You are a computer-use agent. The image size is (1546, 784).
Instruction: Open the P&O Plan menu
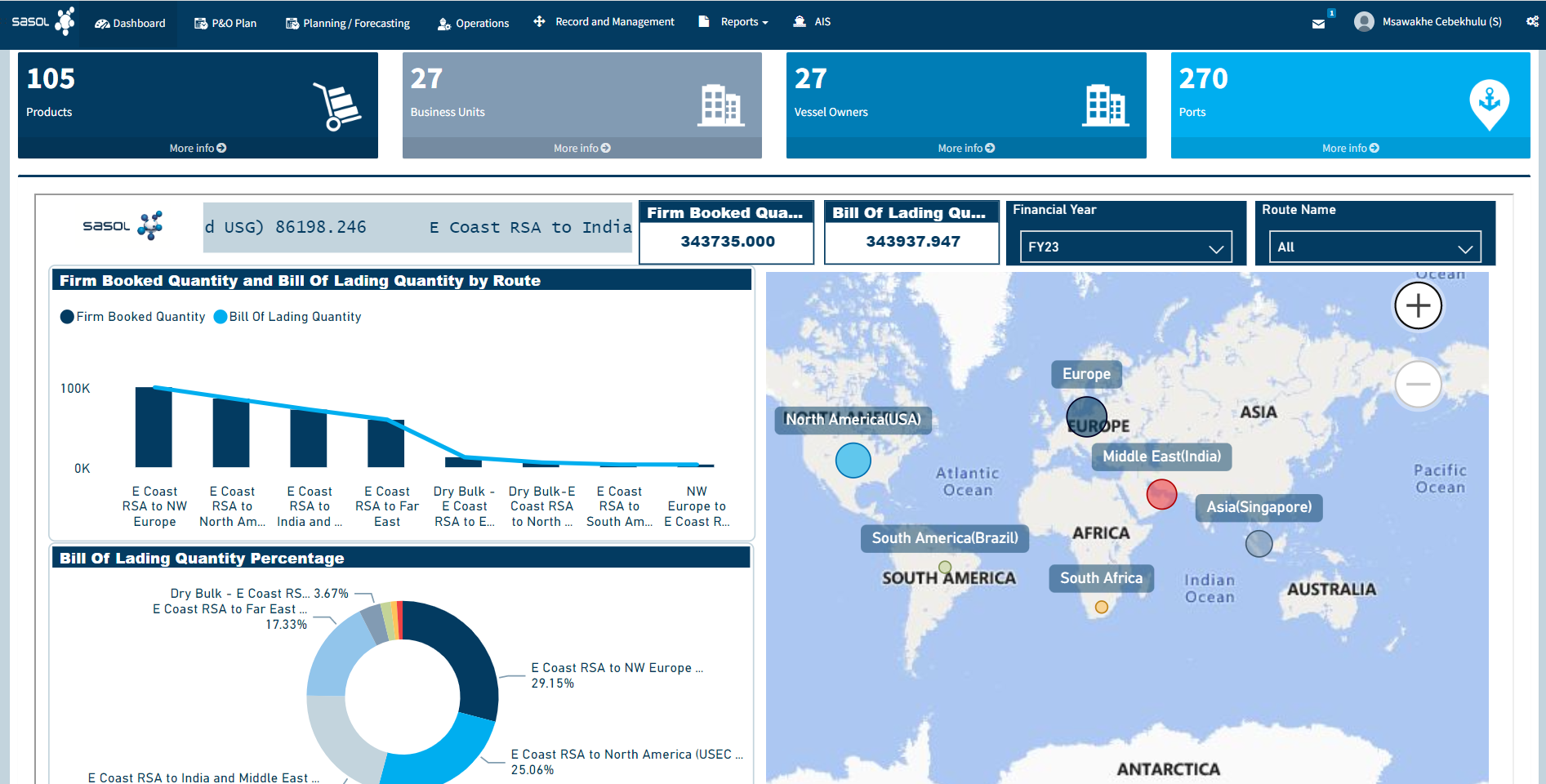click(x=225, y=23)
